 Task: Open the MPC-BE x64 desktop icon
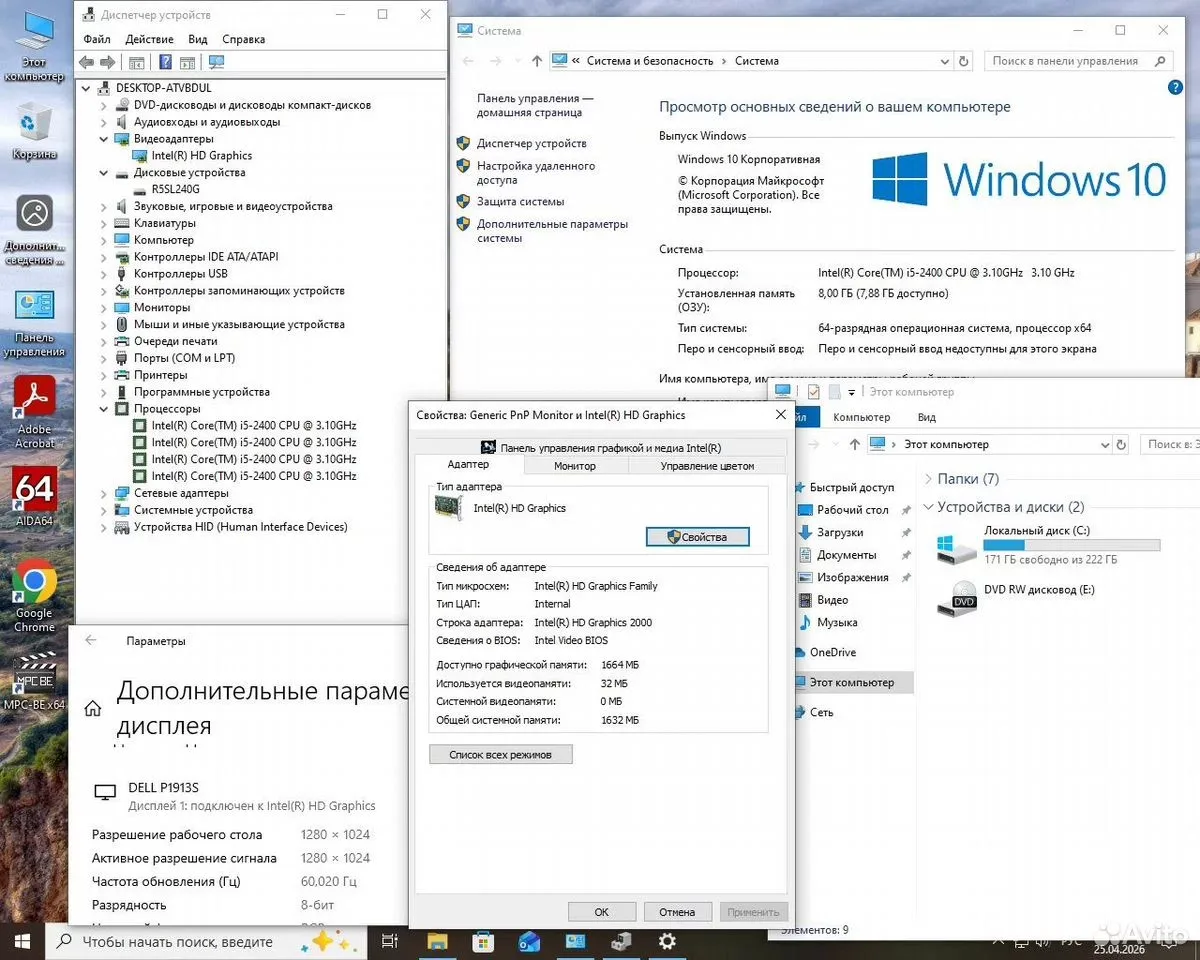click(x=34, y=682)
